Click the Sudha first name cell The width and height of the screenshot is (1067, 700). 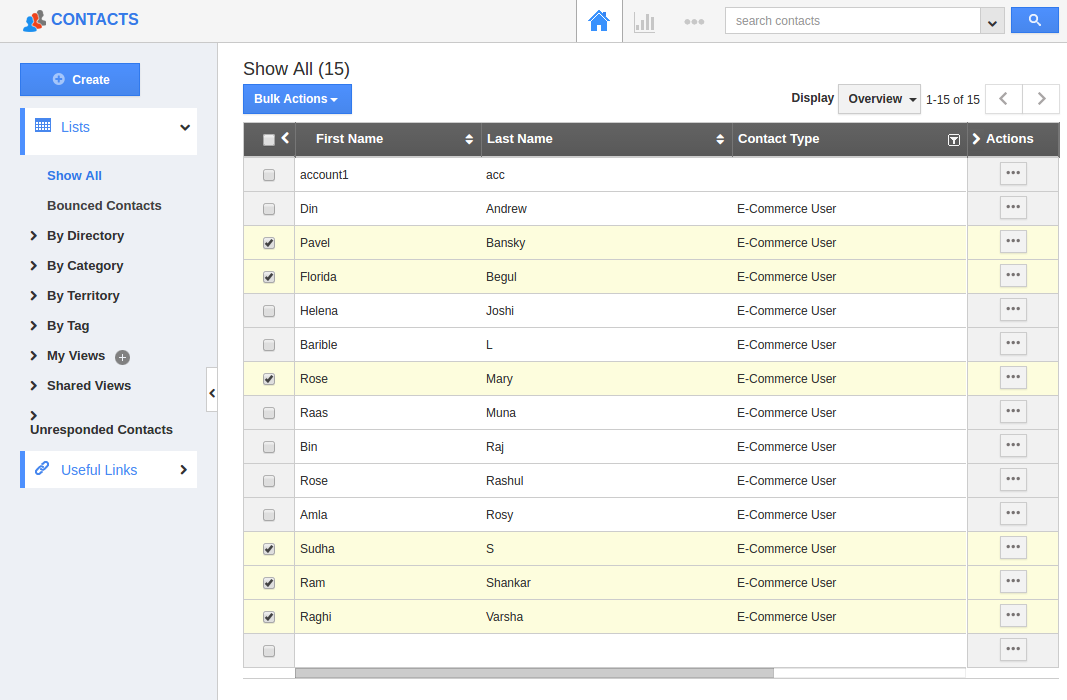tap(317, 549)
